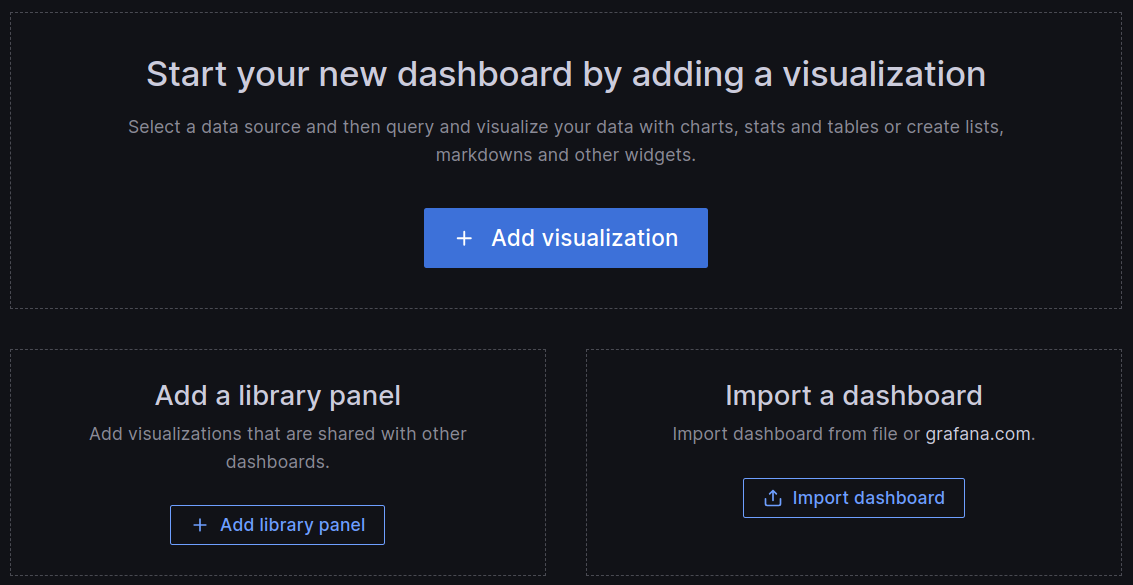Click the Select a data source description text
The image size is (1133, 585).
566,140
